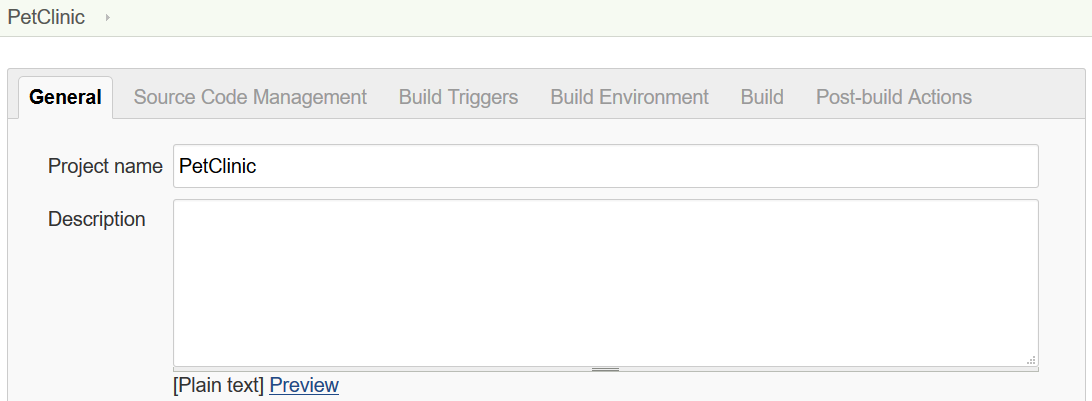Go to the Build Triggers tab
The height and width of the screenshot is (401, 1092).
pyautogui.click(x=458, y=97)
